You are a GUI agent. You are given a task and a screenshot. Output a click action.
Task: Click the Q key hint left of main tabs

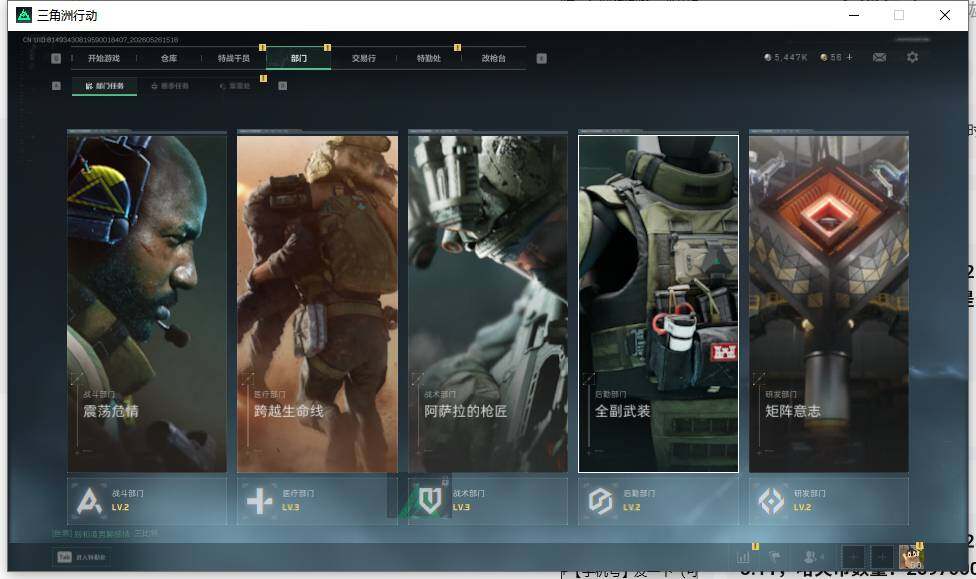coord(56,58)
